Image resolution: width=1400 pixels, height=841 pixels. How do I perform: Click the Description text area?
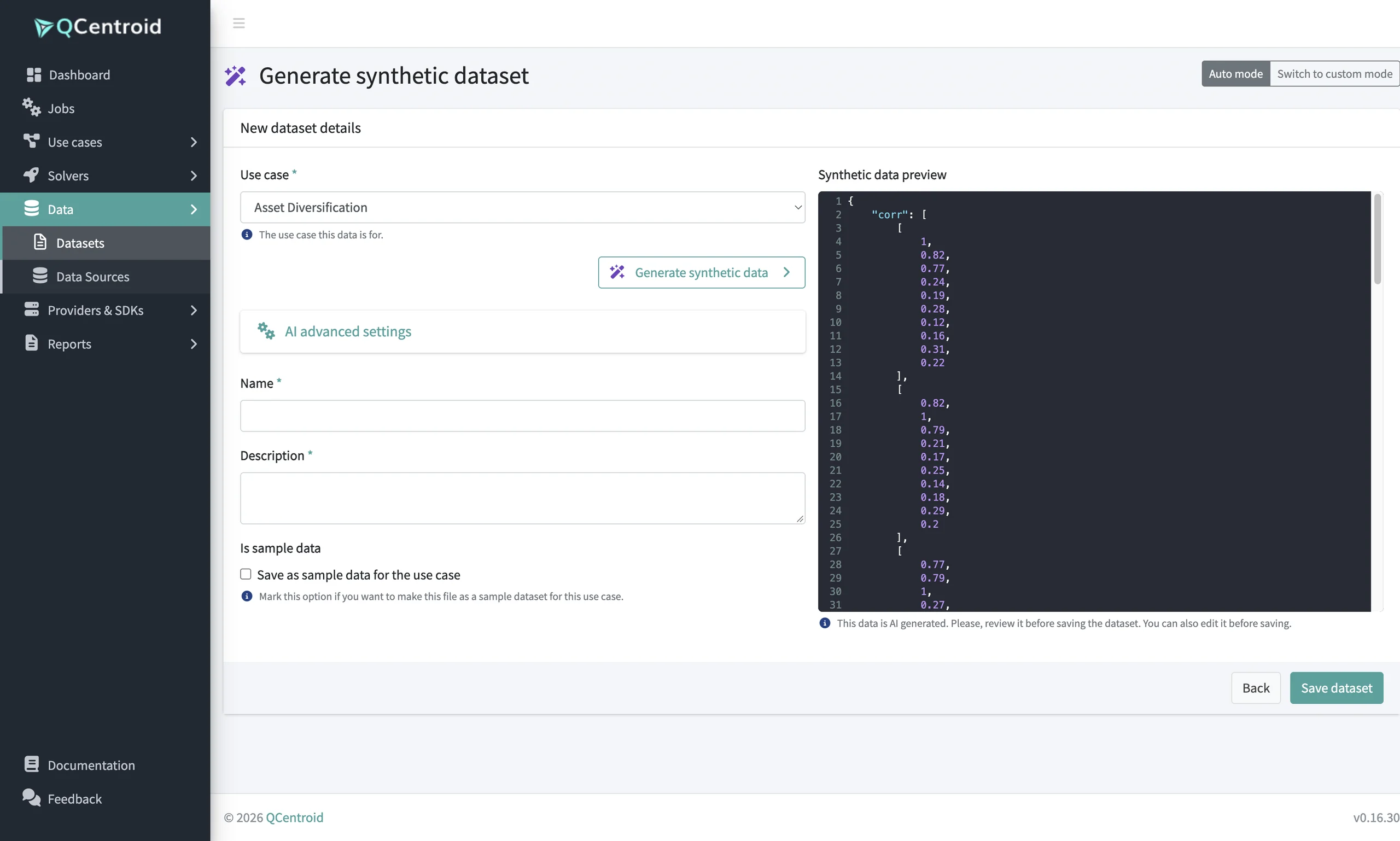523,498
